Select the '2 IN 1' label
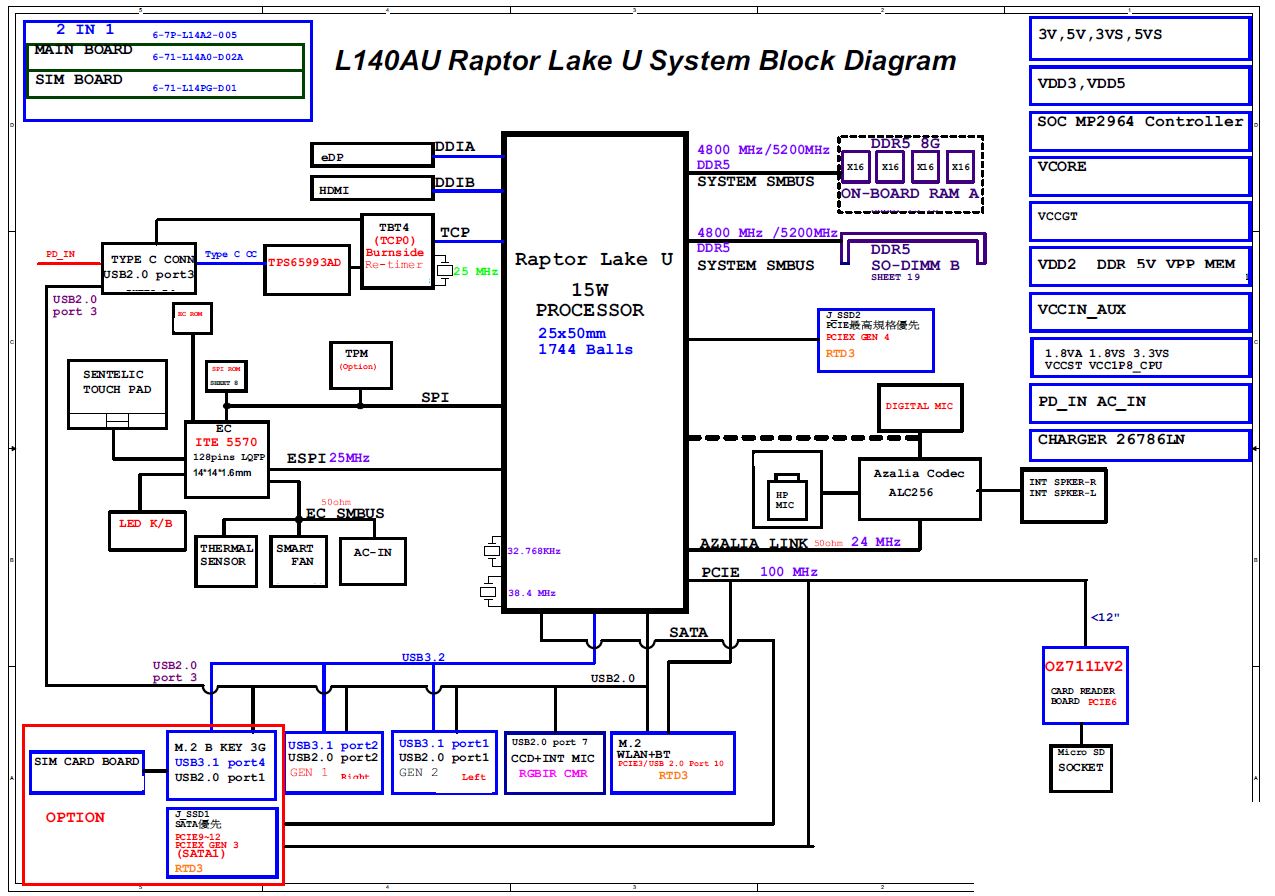Image resolution: width=1275 pixels, height=896 pixels. point(85,29)
